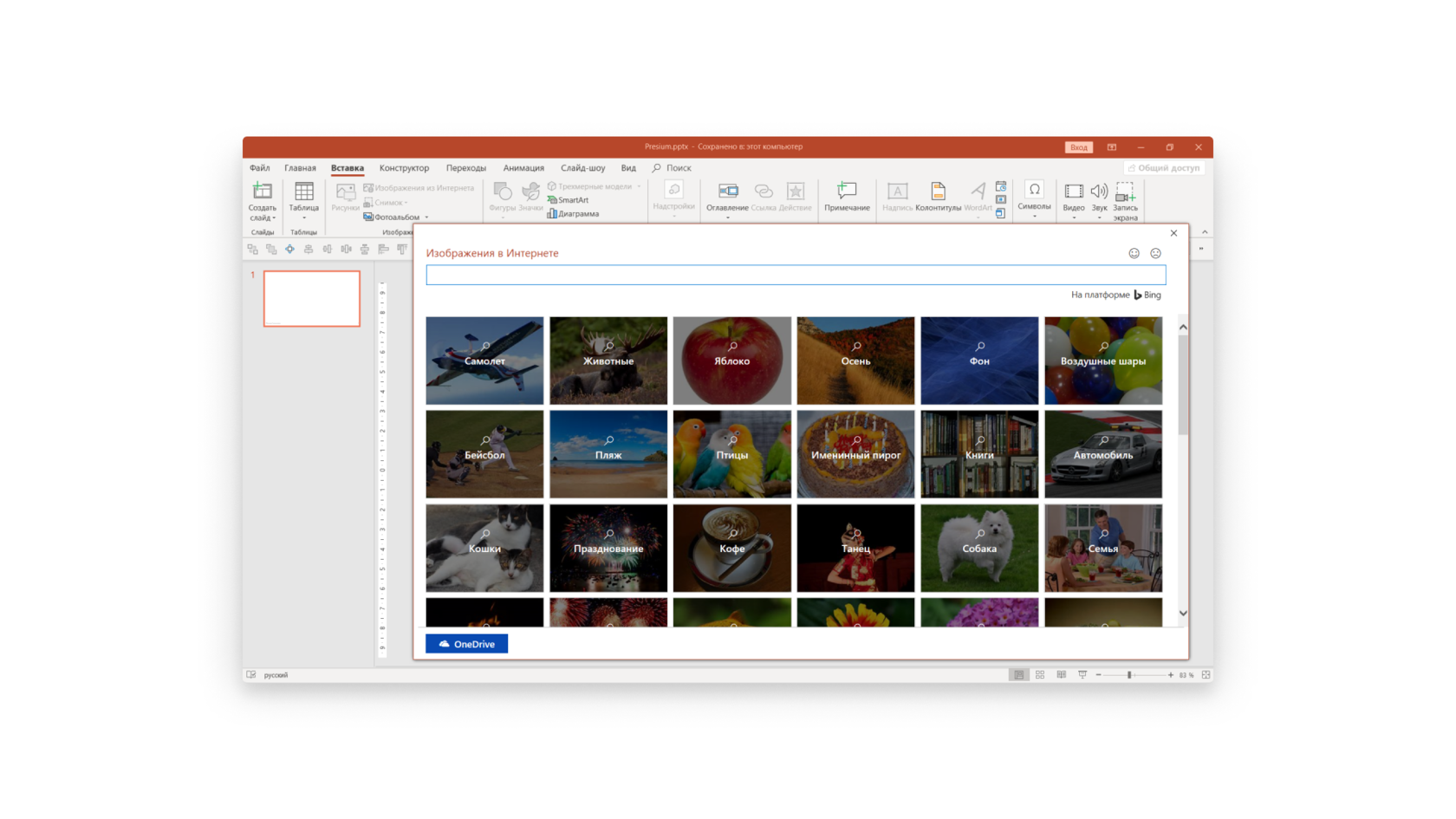Click the sad smiley feedback icon
This screenshot has height=819, width=1456.
tap(1155, 253)
